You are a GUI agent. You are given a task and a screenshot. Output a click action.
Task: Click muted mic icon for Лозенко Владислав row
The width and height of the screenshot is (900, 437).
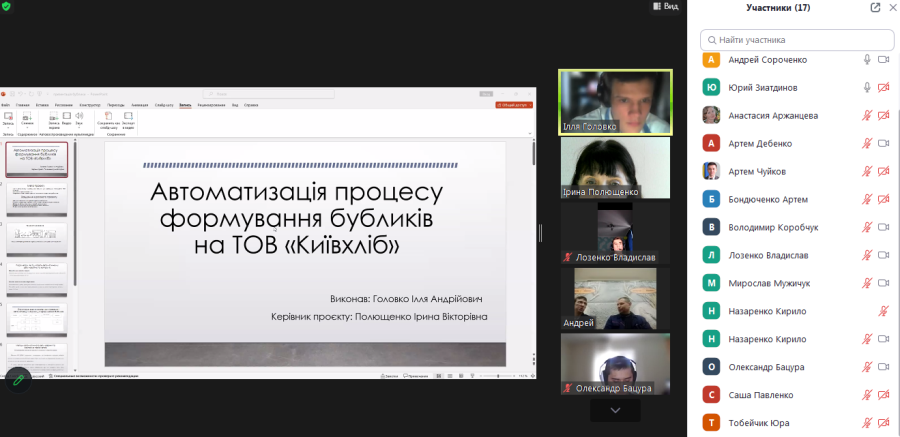coord(867,255)
